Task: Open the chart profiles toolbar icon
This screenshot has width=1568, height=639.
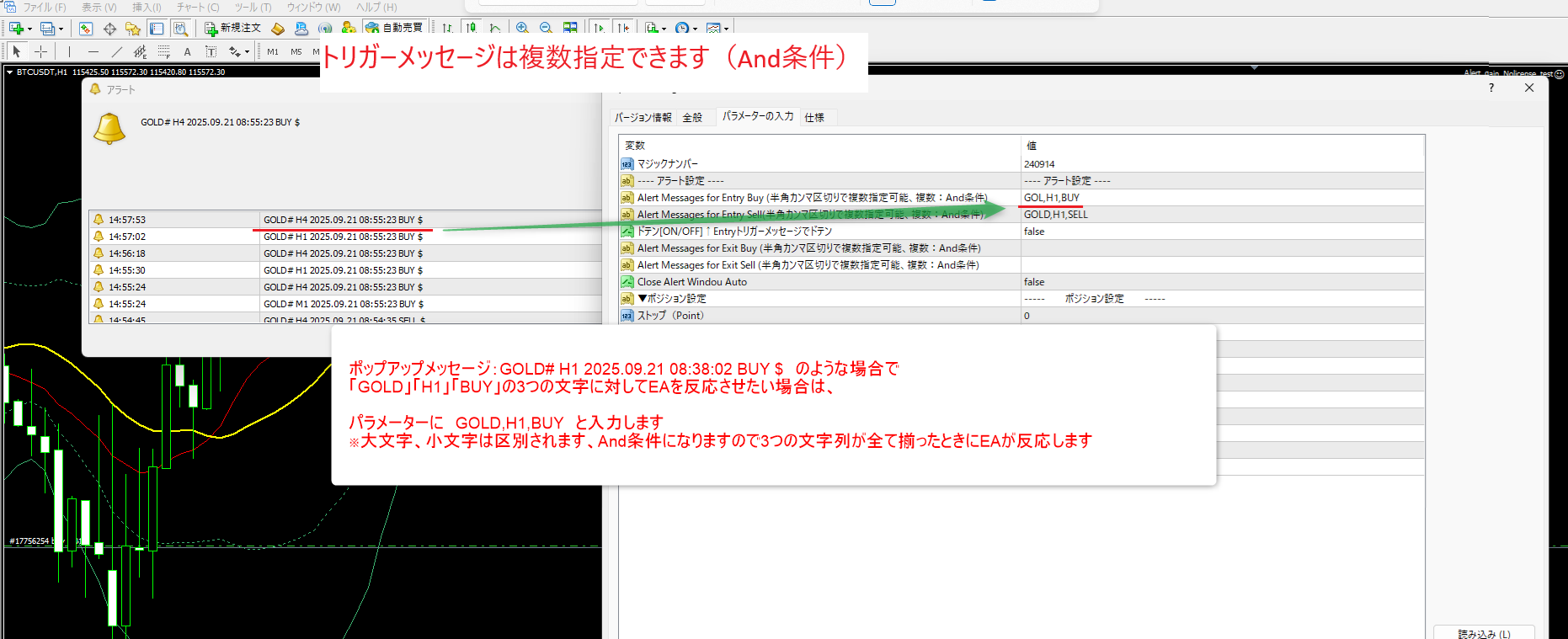Action: click(47, 29)
